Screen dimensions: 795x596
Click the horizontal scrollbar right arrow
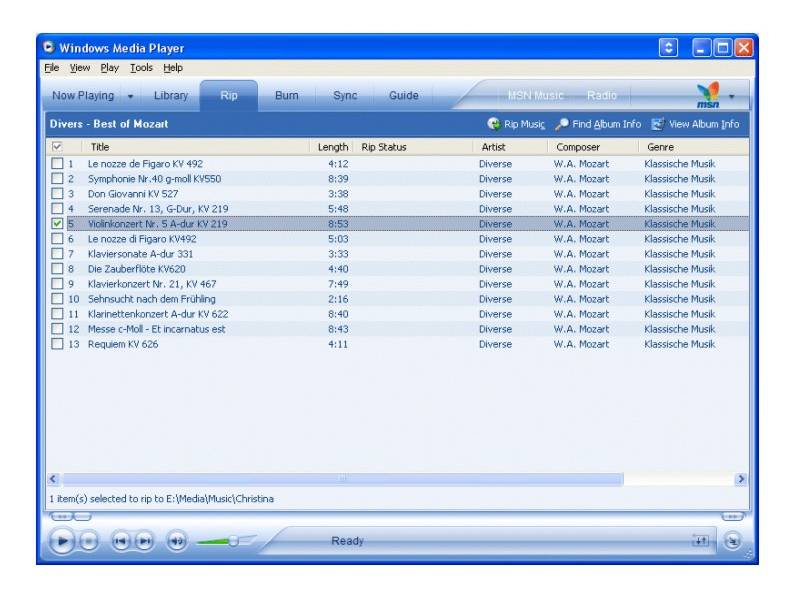pyautogui.click(x=741, y=479)
